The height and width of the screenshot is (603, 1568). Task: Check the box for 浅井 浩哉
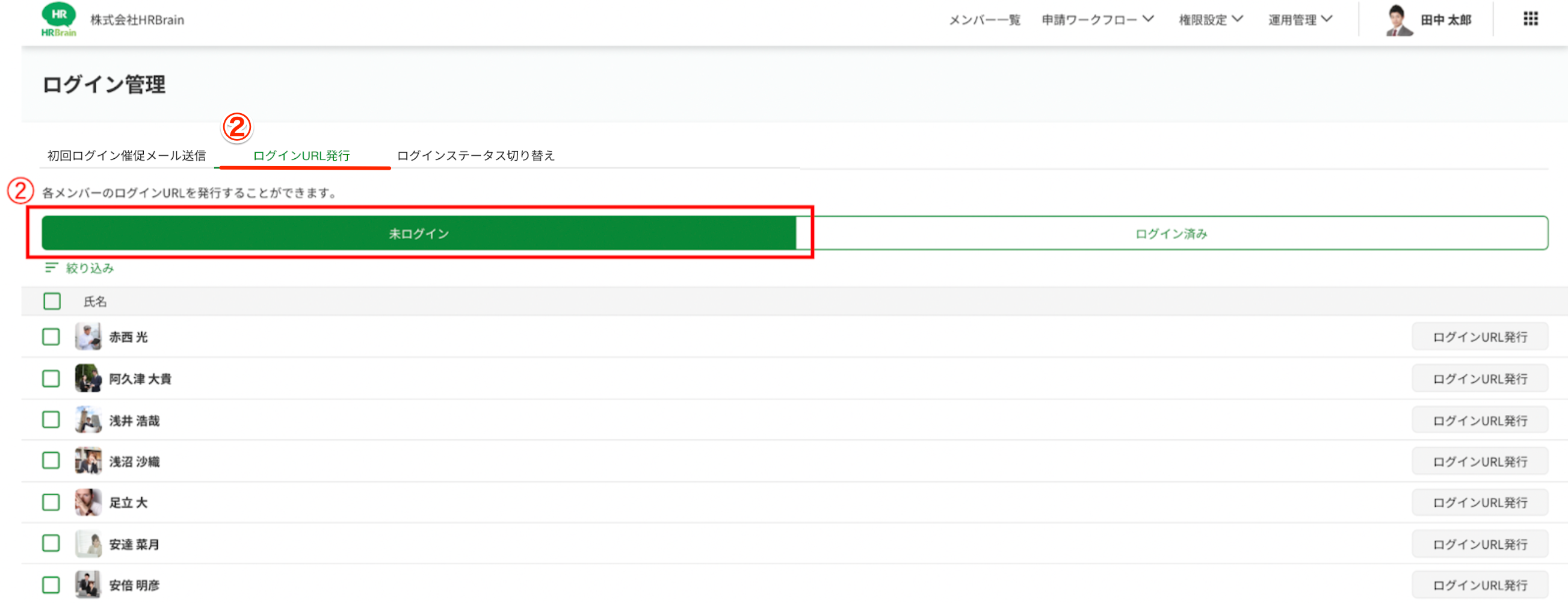tap(51, 419)
